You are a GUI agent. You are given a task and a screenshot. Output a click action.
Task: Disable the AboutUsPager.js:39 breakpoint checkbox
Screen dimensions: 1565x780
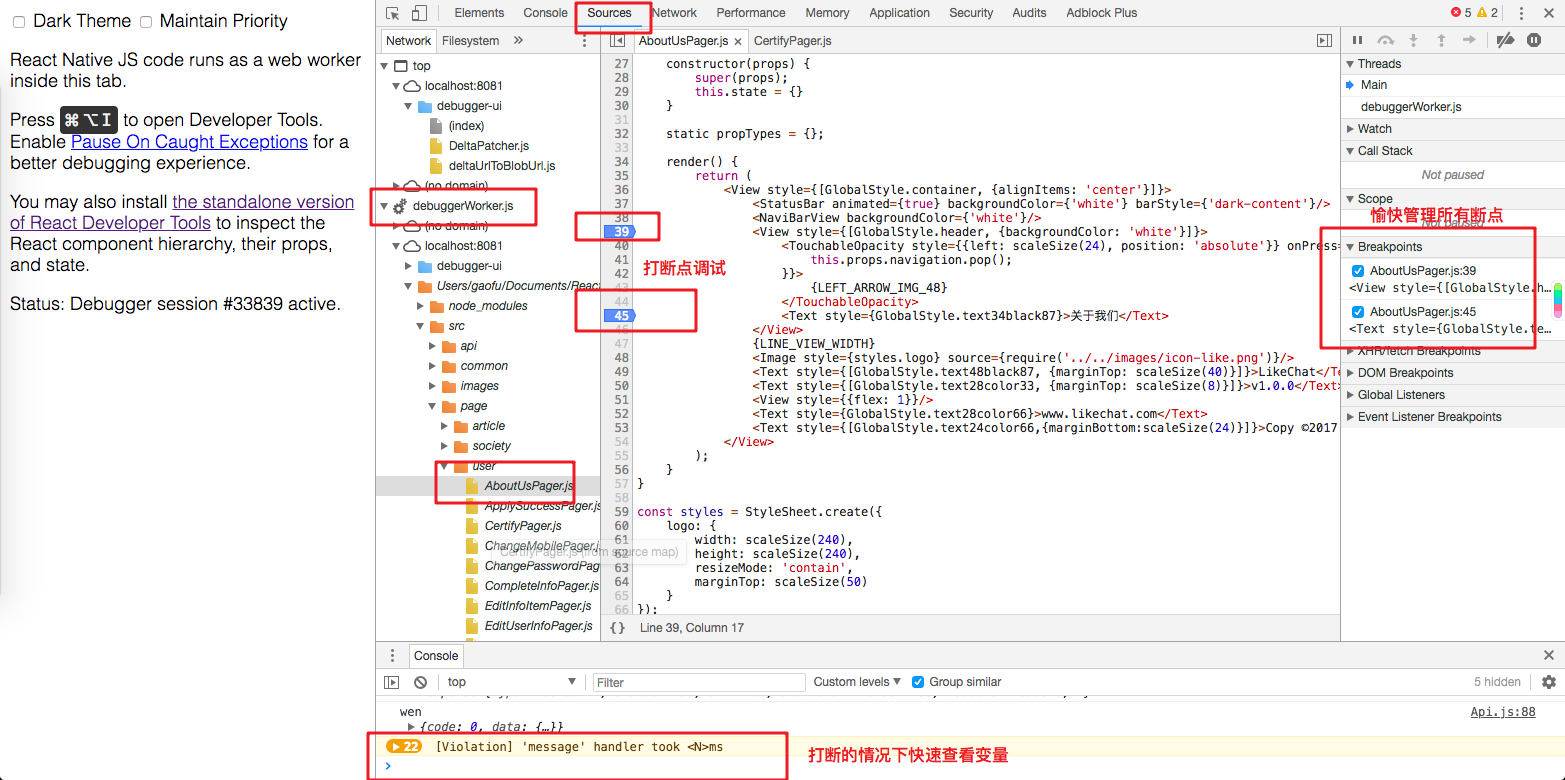(x=1358, y=271)
